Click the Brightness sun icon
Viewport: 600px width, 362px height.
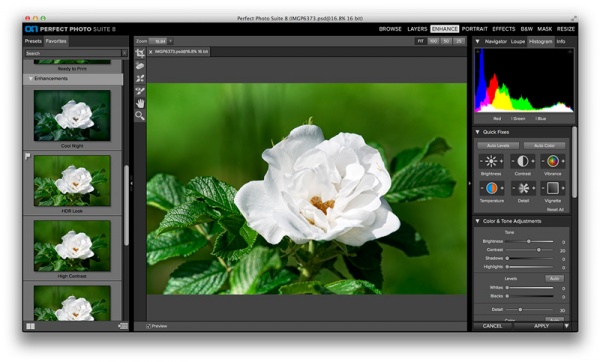(x=491, y=161)
